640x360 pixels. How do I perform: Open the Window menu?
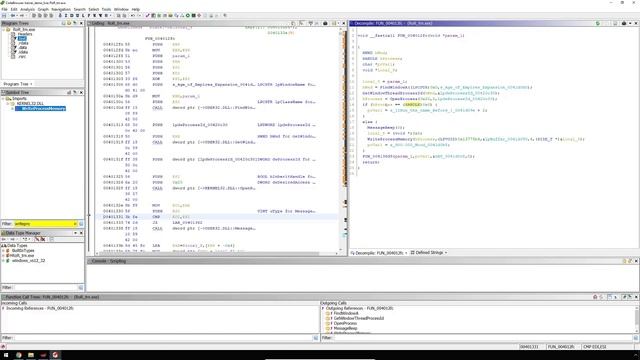(x=121, y=9)
